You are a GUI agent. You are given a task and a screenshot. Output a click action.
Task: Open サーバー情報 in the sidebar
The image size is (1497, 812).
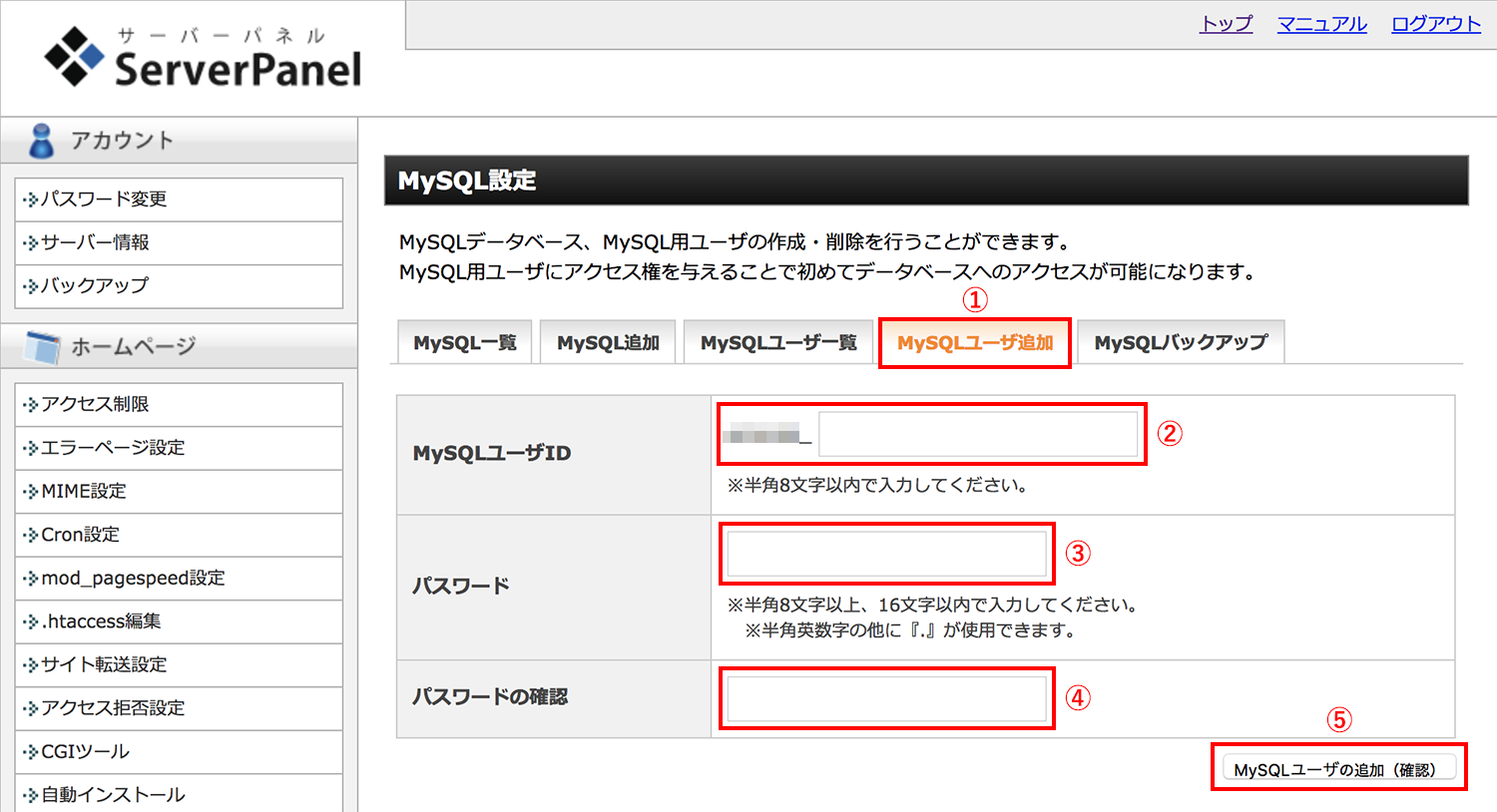(180, 242)
